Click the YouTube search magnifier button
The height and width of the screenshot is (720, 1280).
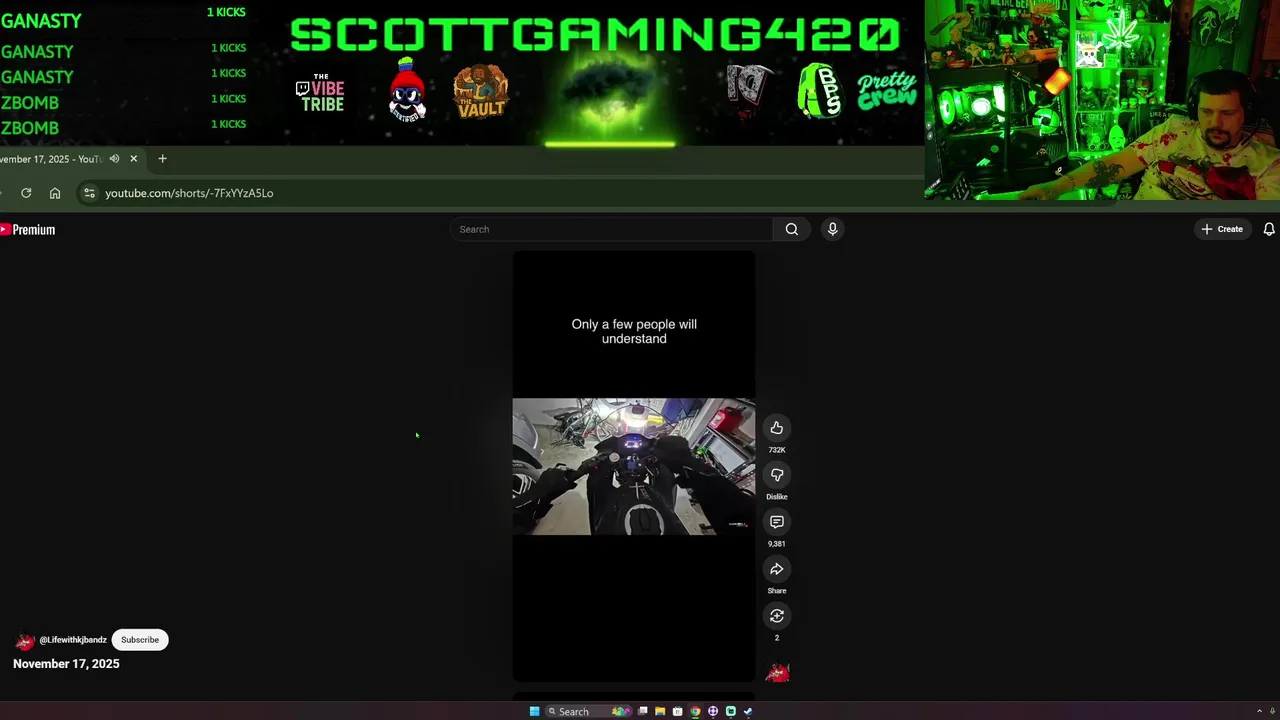point(791,229)
